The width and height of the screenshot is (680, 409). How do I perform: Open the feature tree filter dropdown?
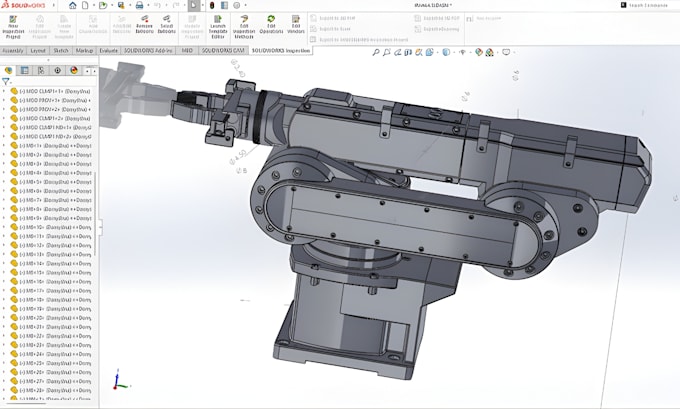click(6, 82)
